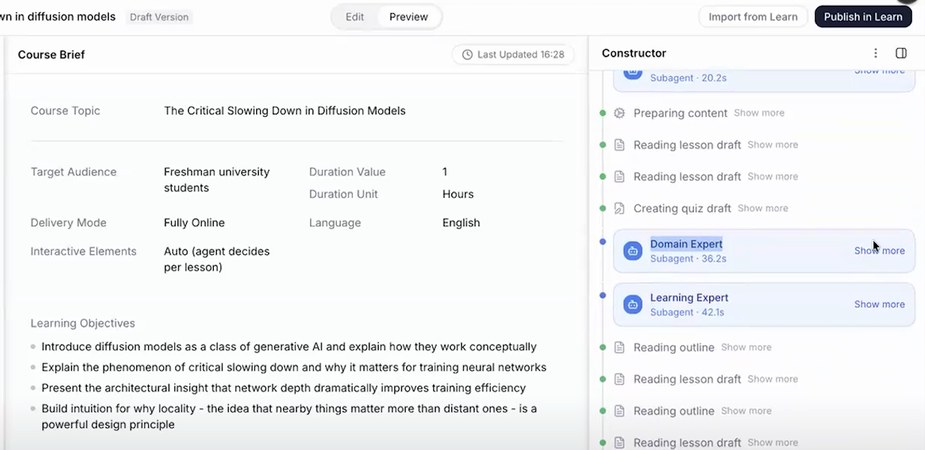The image size is (925, 450).
Task: Click the Delivery Mode value Fully Online
Action: pyautogui.click(x=194, y=223)
